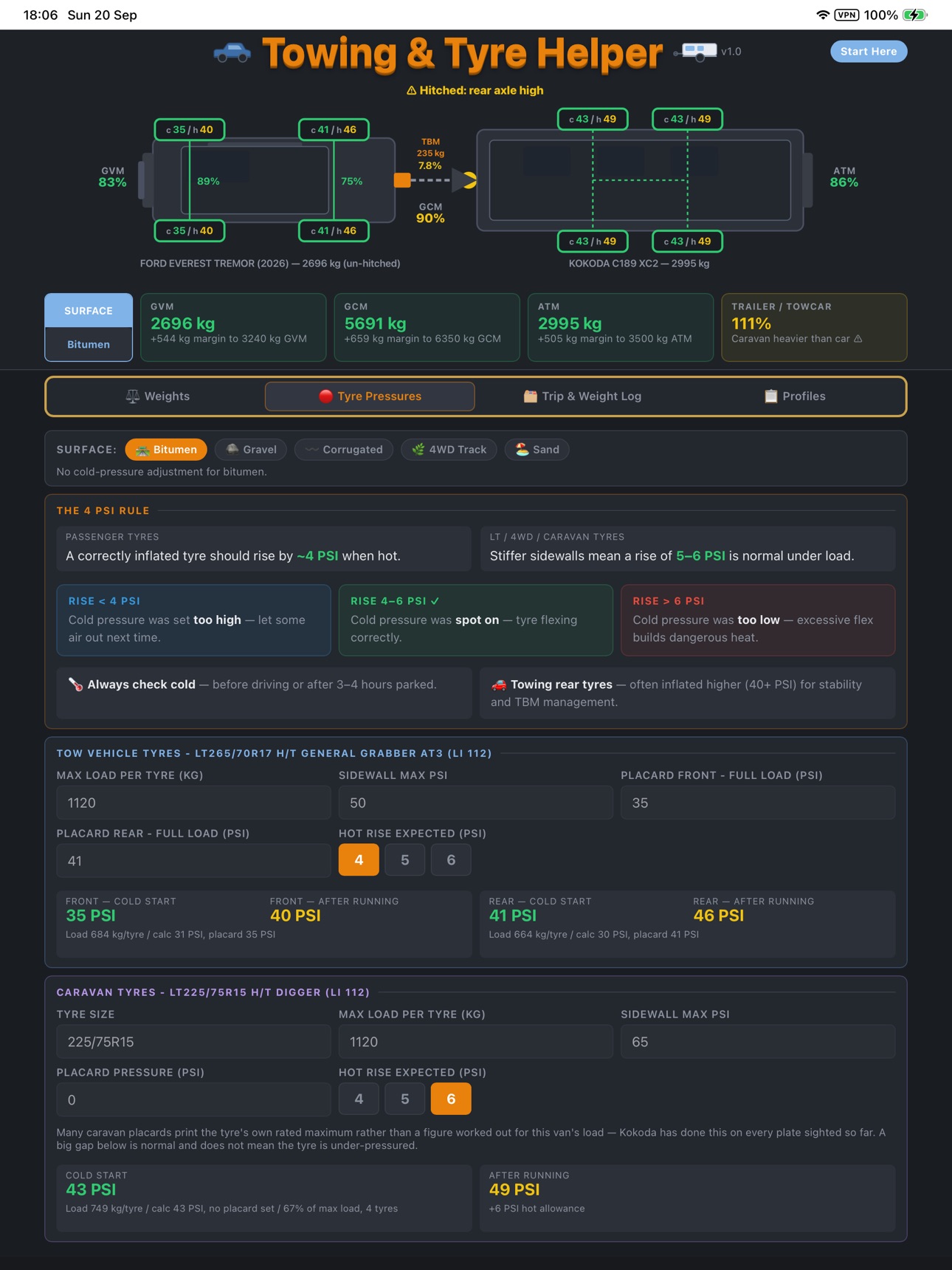The width and height of the screenshot is (952, 1270).
Task: Set tow vehicle hot rise to 6
Action: click(451, 860)
